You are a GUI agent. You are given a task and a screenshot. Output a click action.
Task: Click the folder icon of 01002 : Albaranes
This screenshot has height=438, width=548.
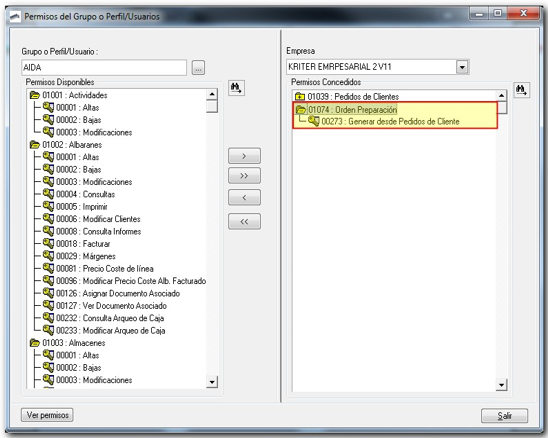click(x=35, y=144)
